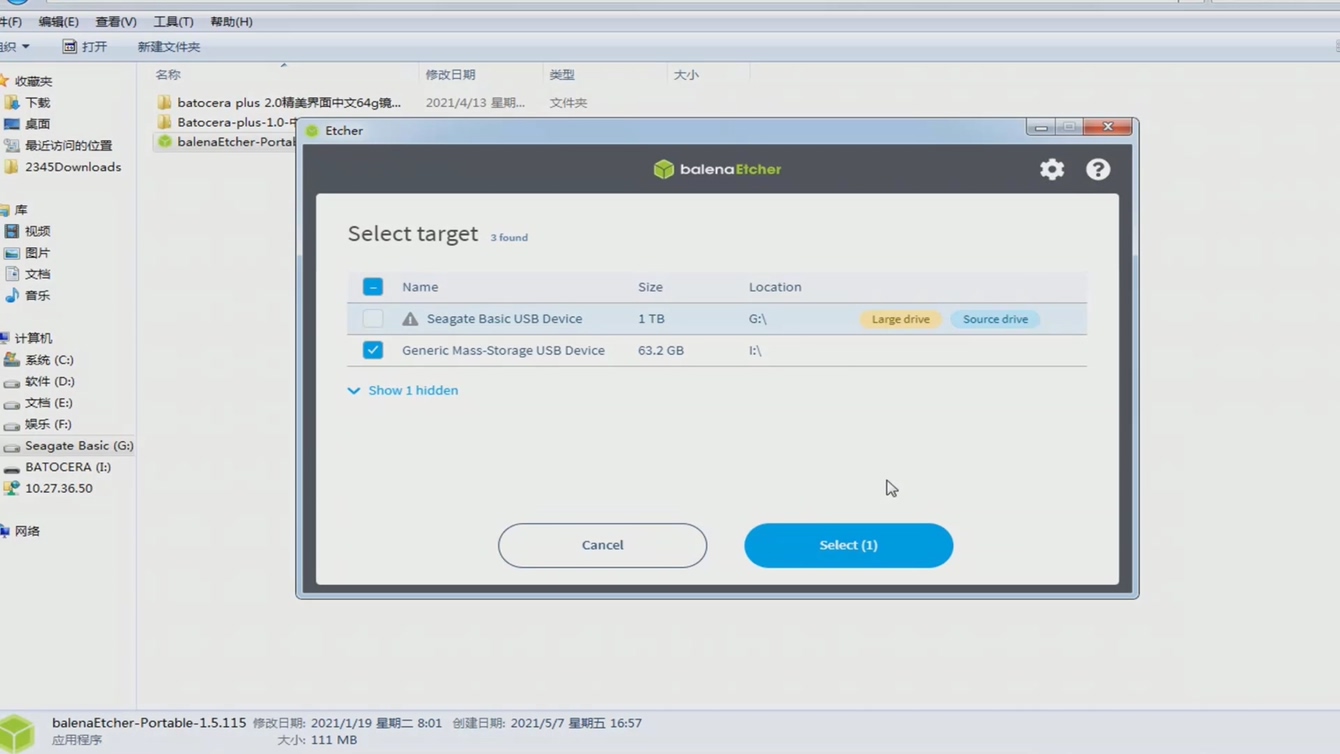The image size is (1340, 754).
Task: Open the 工具(T) menu
Action: [173, 21]
